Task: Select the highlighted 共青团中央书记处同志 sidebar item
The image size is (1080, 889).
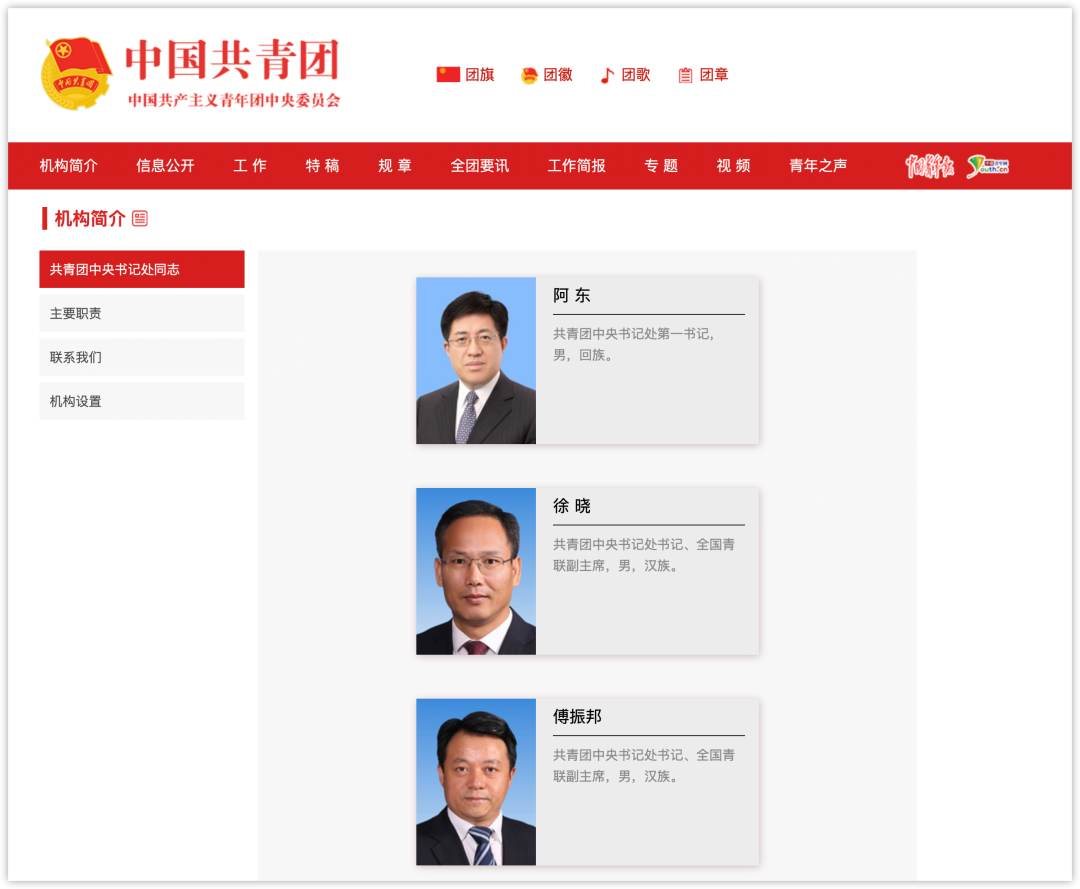Action: [141, 269]
